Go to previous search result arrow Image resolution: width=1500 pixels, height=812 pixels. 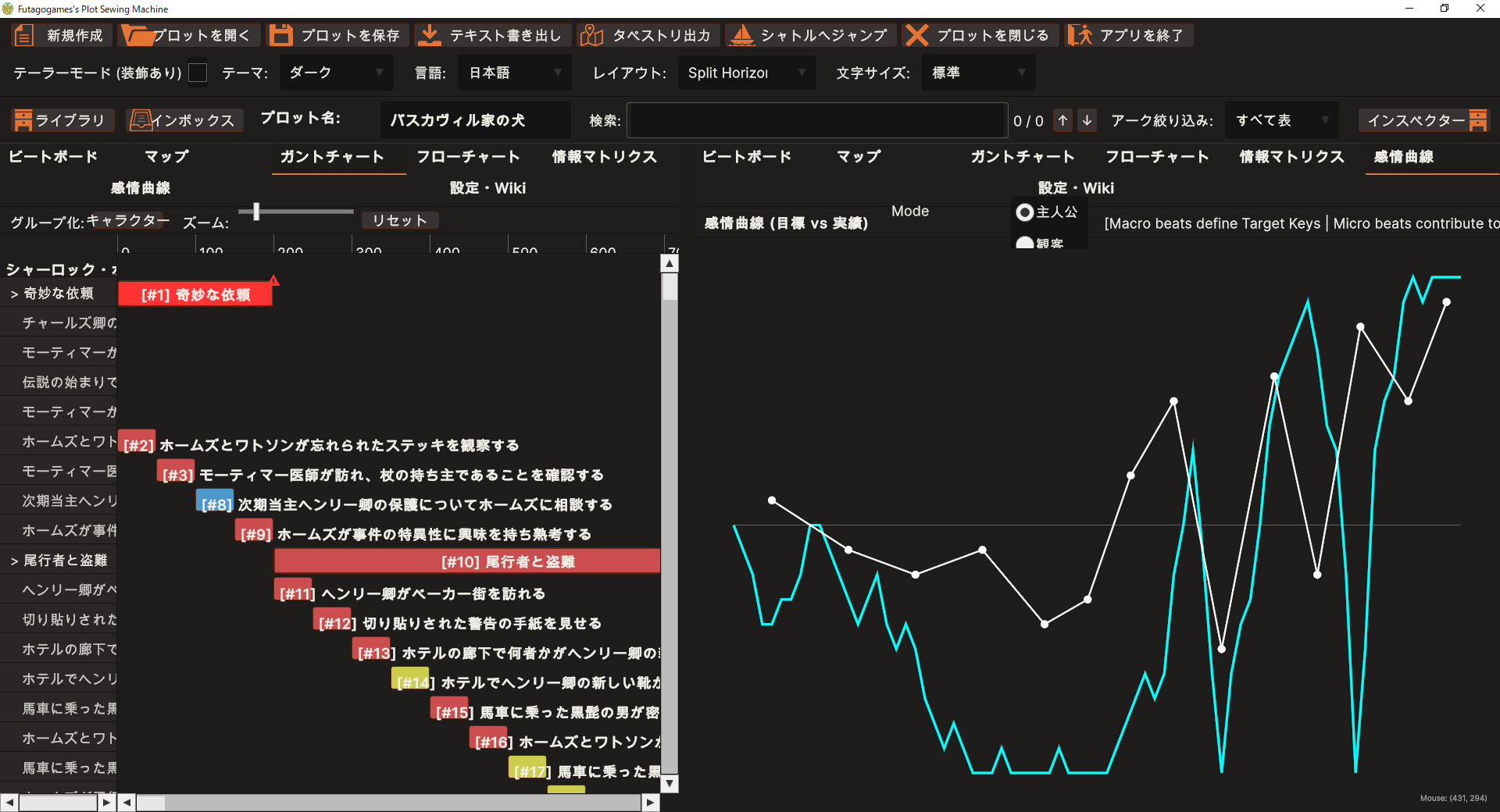pos(1063,120)
